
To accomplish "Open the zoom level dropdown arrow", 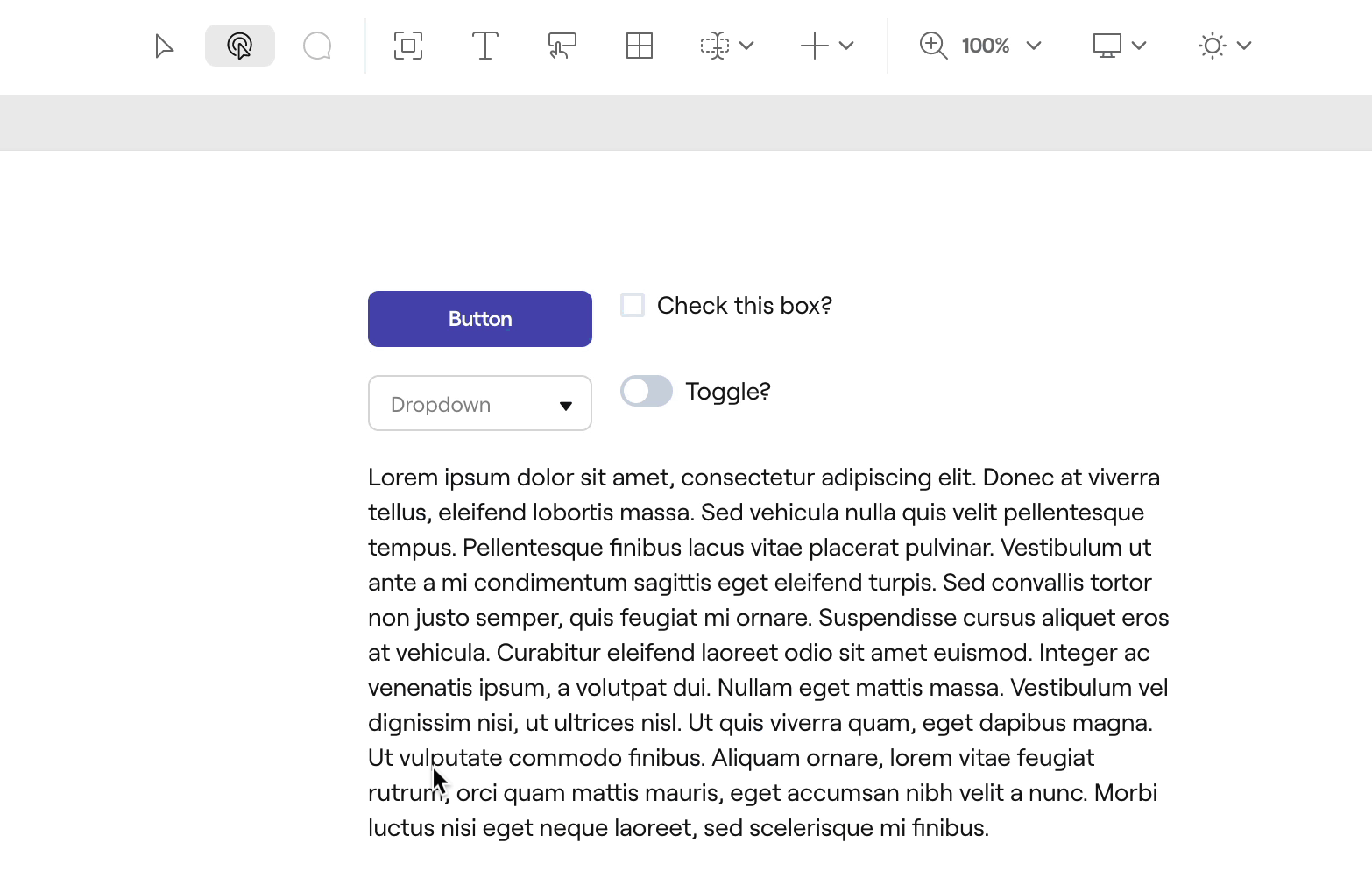I will [x=1034, y=46].
